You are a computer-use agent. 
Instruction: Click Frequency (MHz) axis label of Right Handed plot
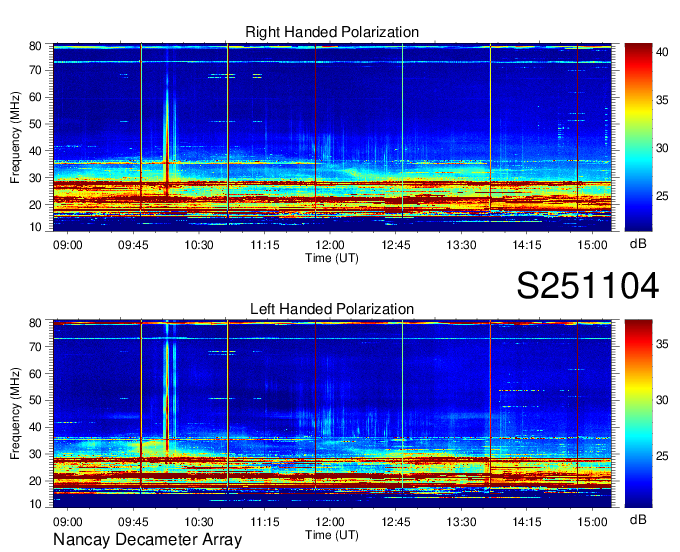(16, 137)
